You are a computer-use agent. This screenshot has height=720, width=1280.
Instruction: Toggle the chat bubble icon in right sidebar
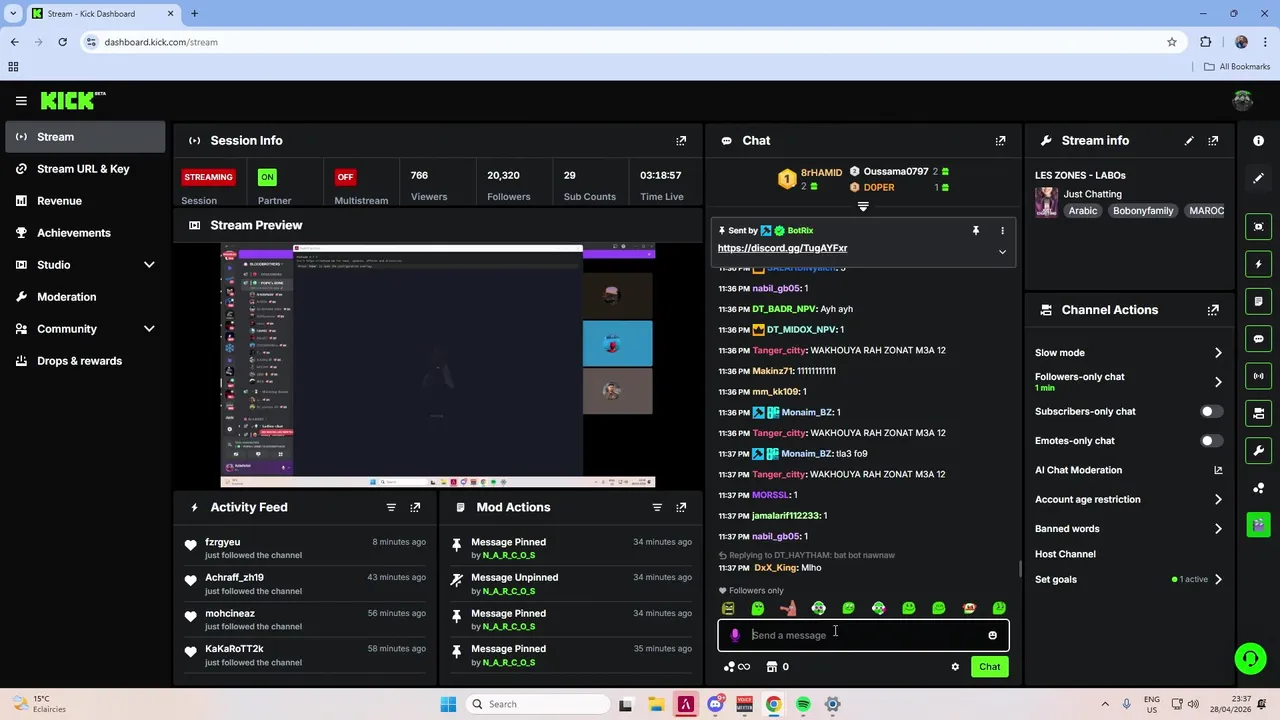coord(1258,338)
